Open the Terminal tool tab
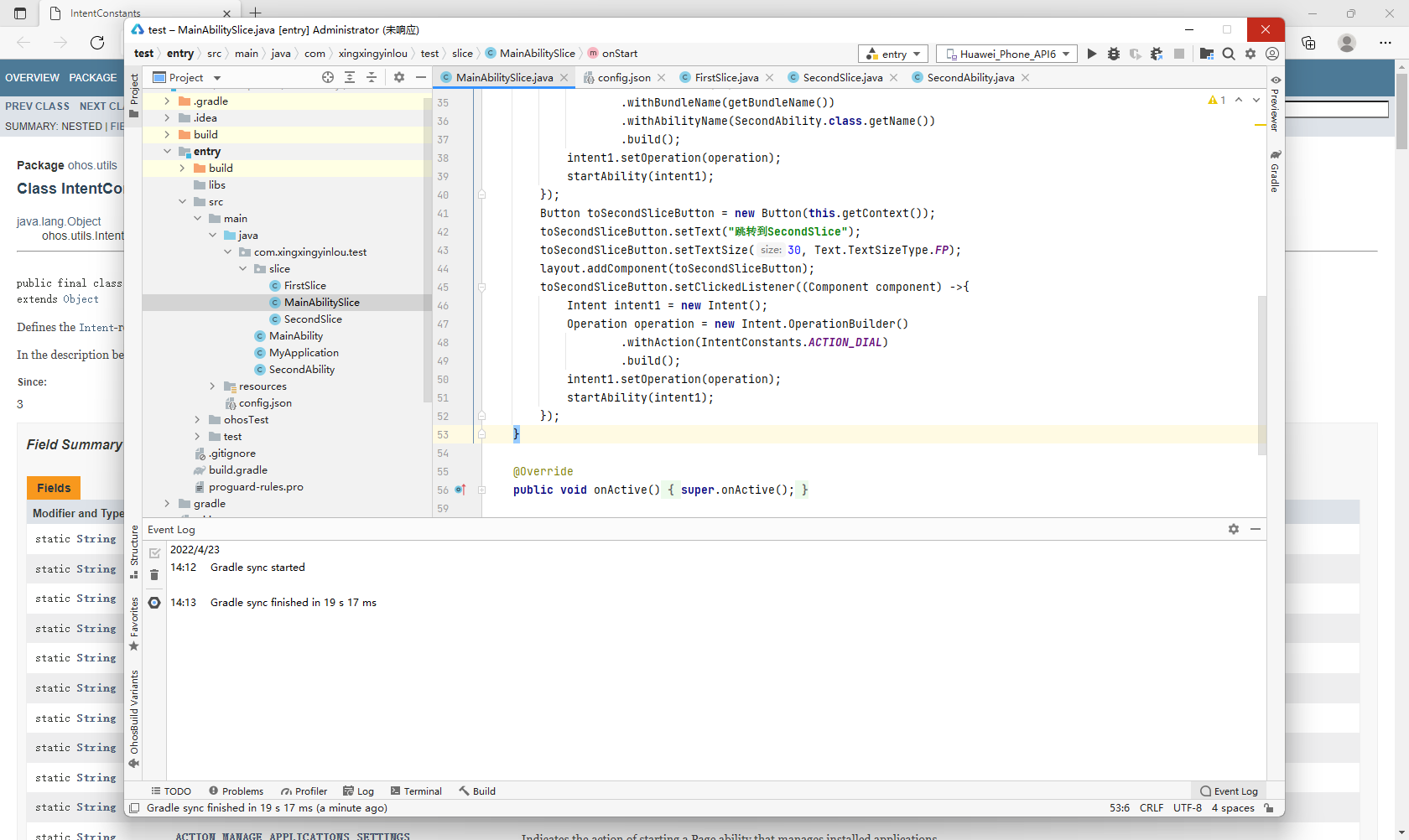 416,791
